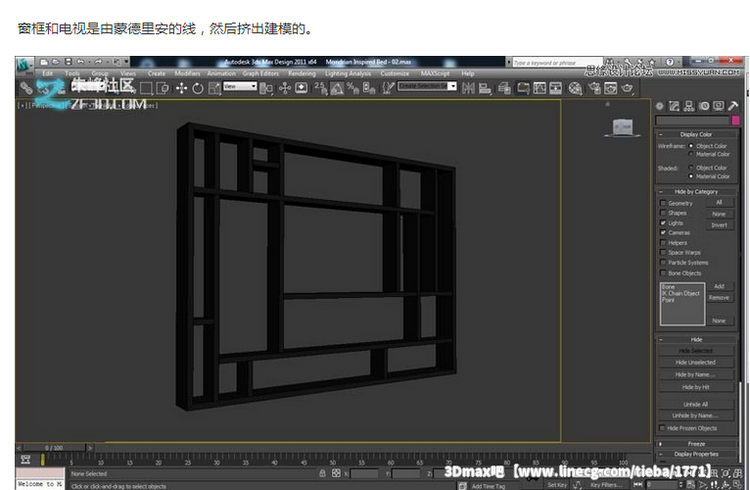750x490 pixels.
Task: Uncheck the Cameras hide checkbox
Action: point(663,233)
